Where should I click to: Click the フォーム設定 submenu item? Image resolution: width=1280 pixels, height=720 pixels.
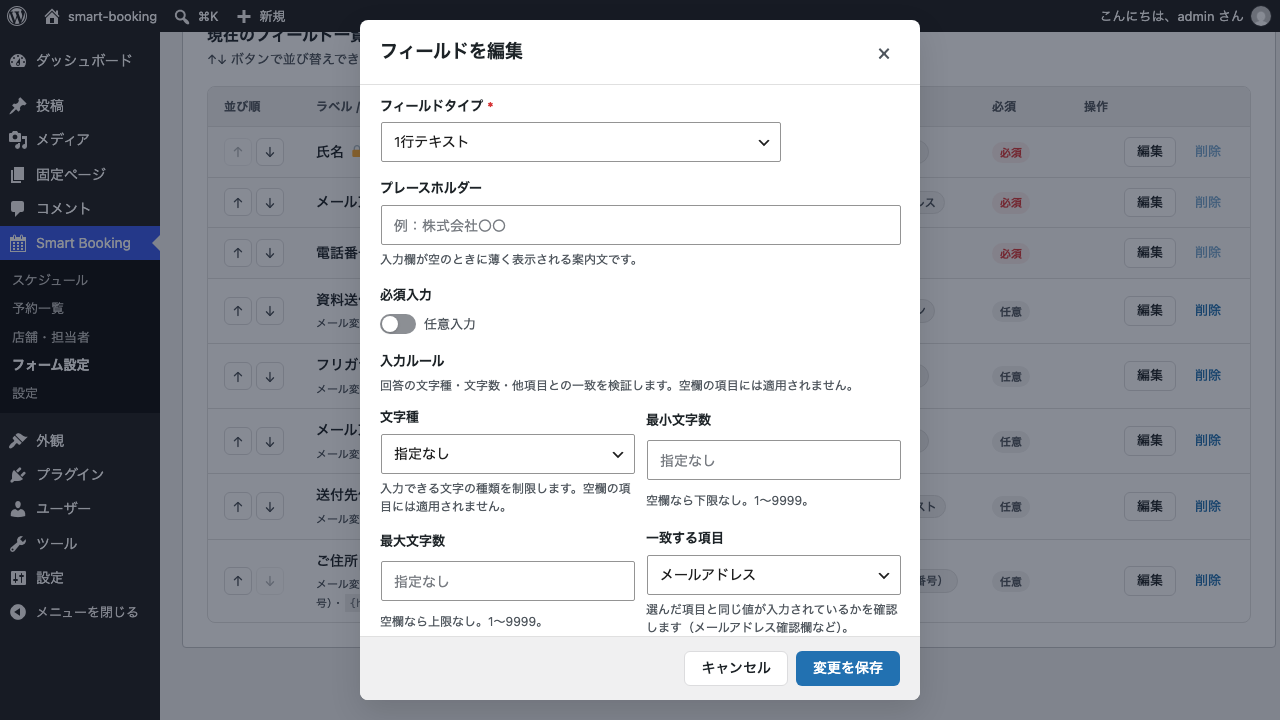[x=51, y=365]
